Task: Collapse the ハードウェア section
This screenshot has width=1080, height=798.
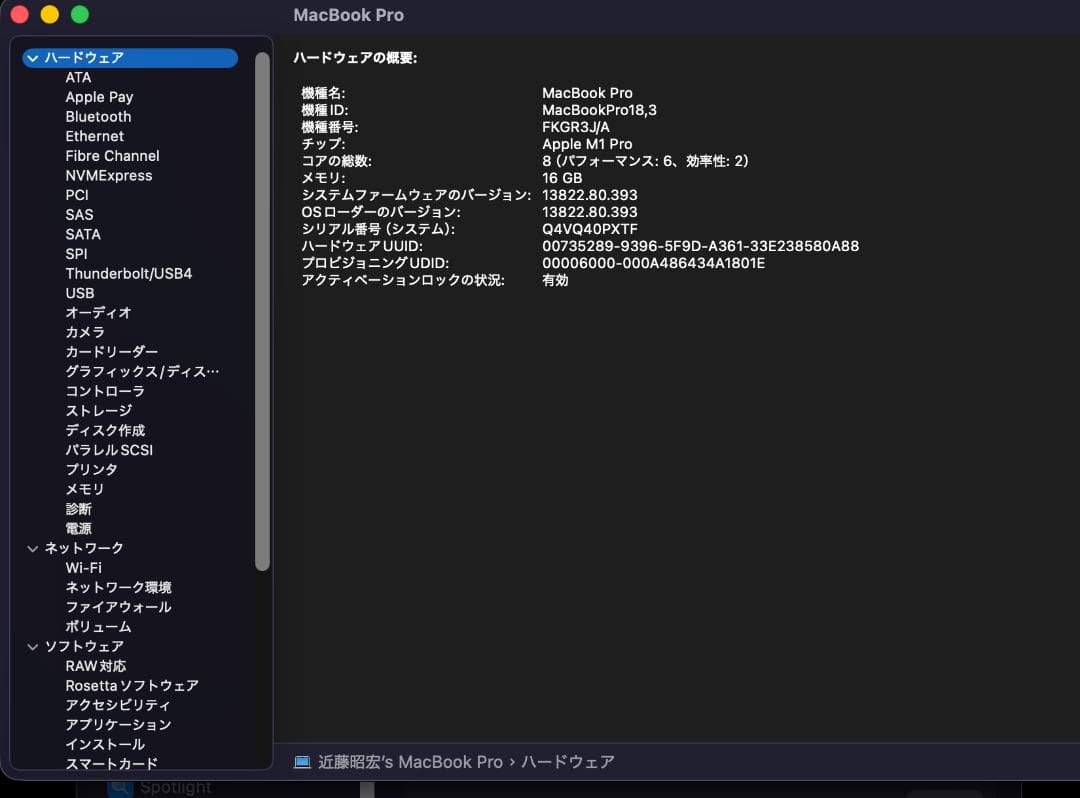Action: [33, 58]
